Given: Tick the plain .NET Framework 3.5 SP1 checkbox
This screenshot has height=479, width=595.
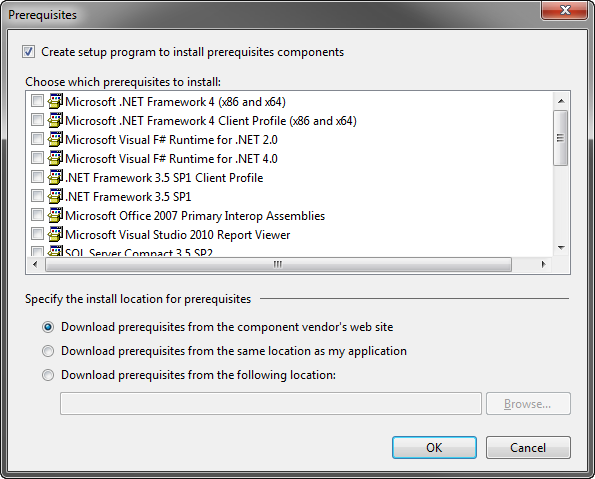Looking at the screenshot, I should pos(37,195).
